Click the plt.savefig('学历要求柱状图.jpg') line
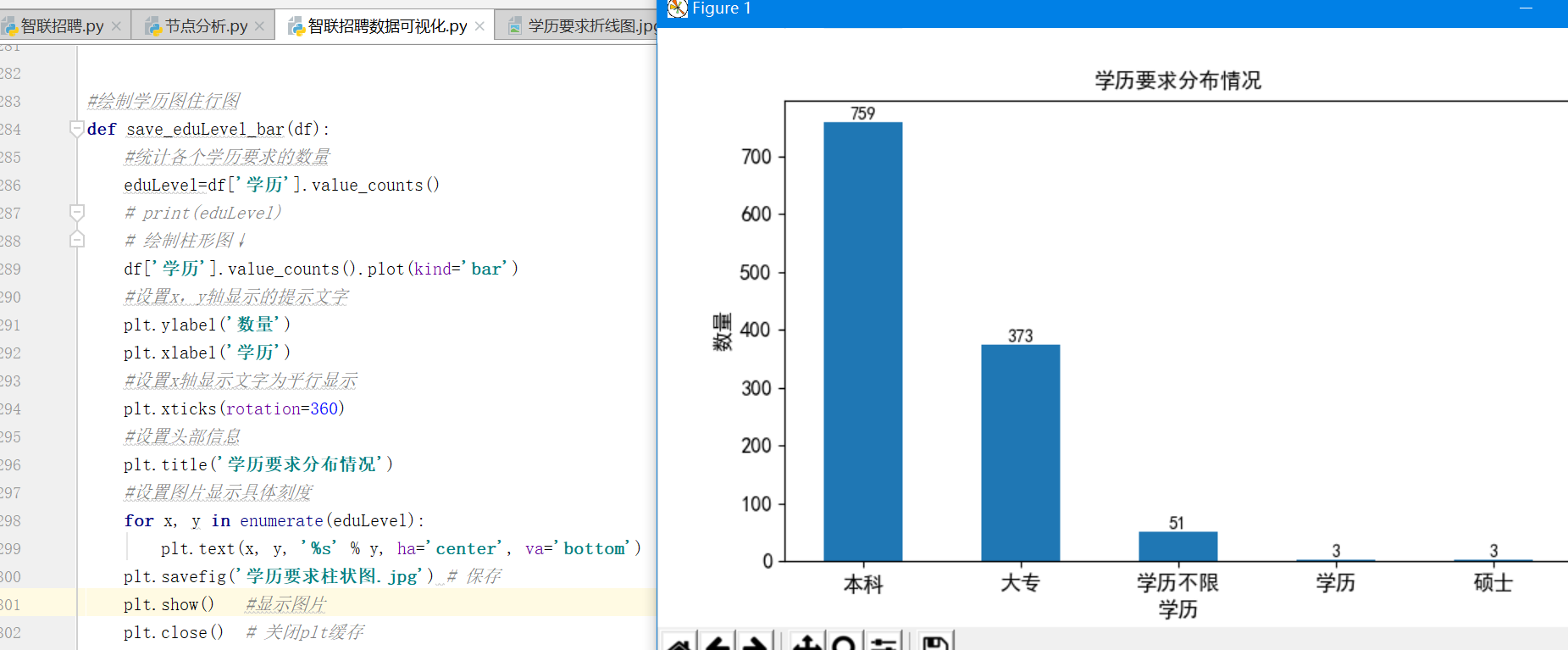The height and width of the screenshot is (650, 1568). pyautogui.click(x=279, y=576)
